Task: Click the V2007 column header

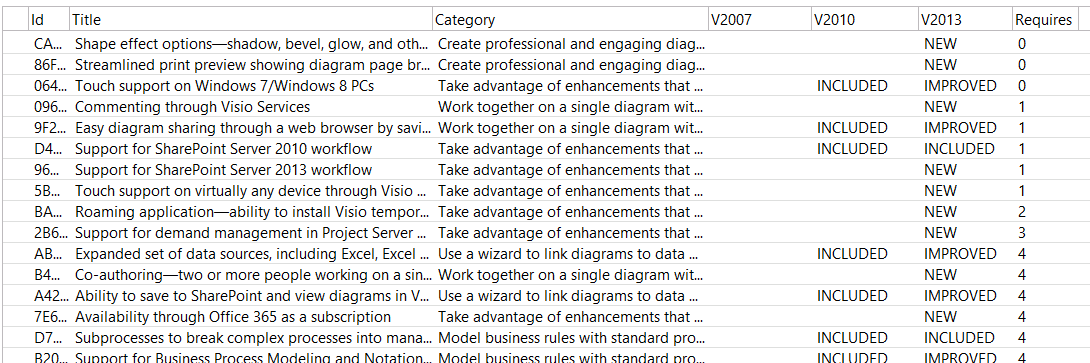Action: (759, 20)
